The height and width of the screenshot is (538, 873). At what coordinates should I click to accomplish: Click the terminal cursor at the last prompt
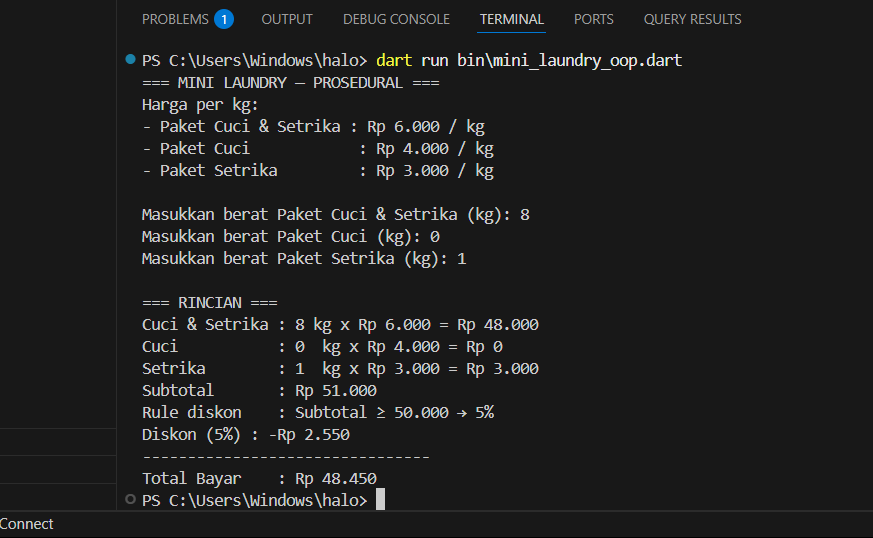[x=380, y=499]
